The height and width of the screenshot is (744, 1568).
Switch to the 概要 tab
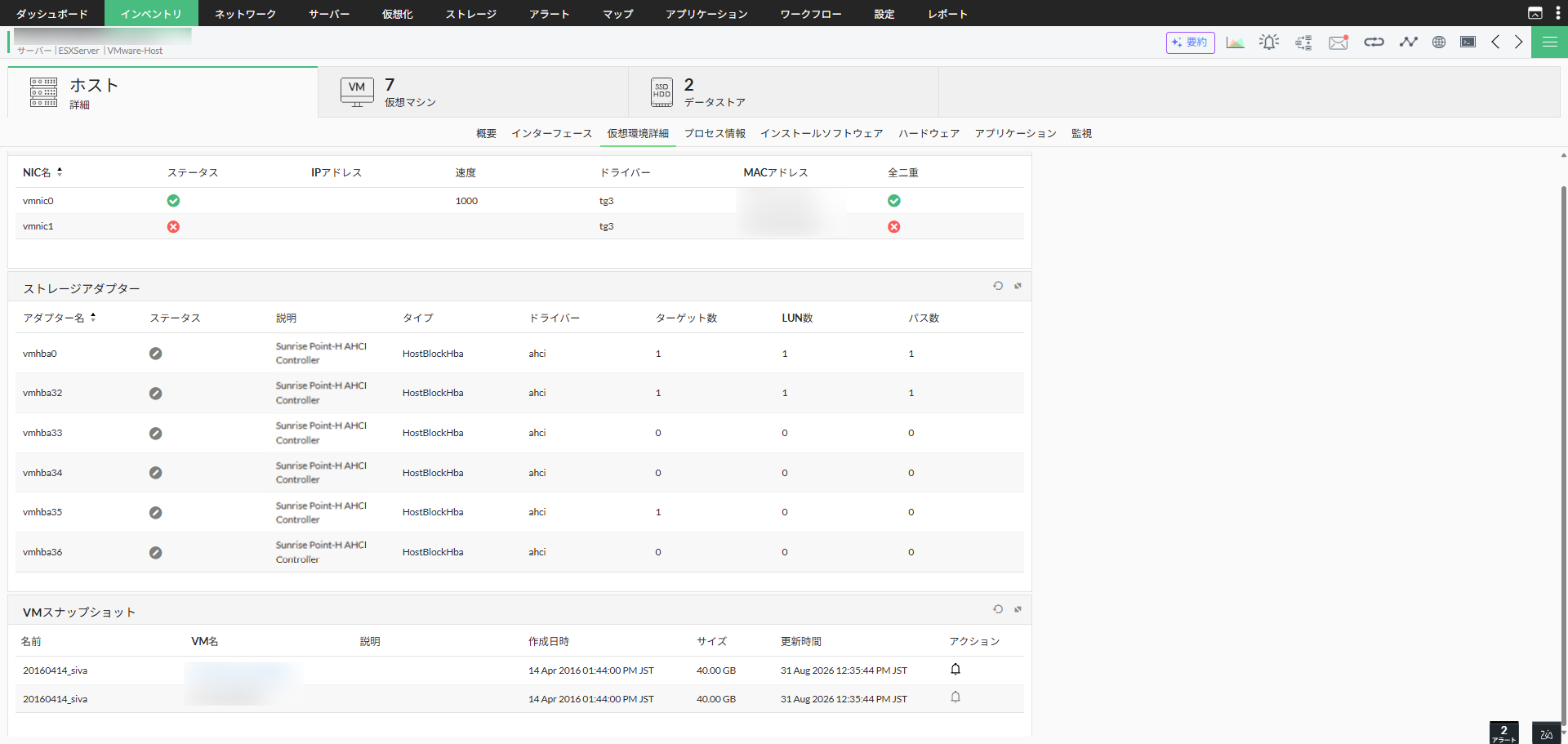click(487, 133)
